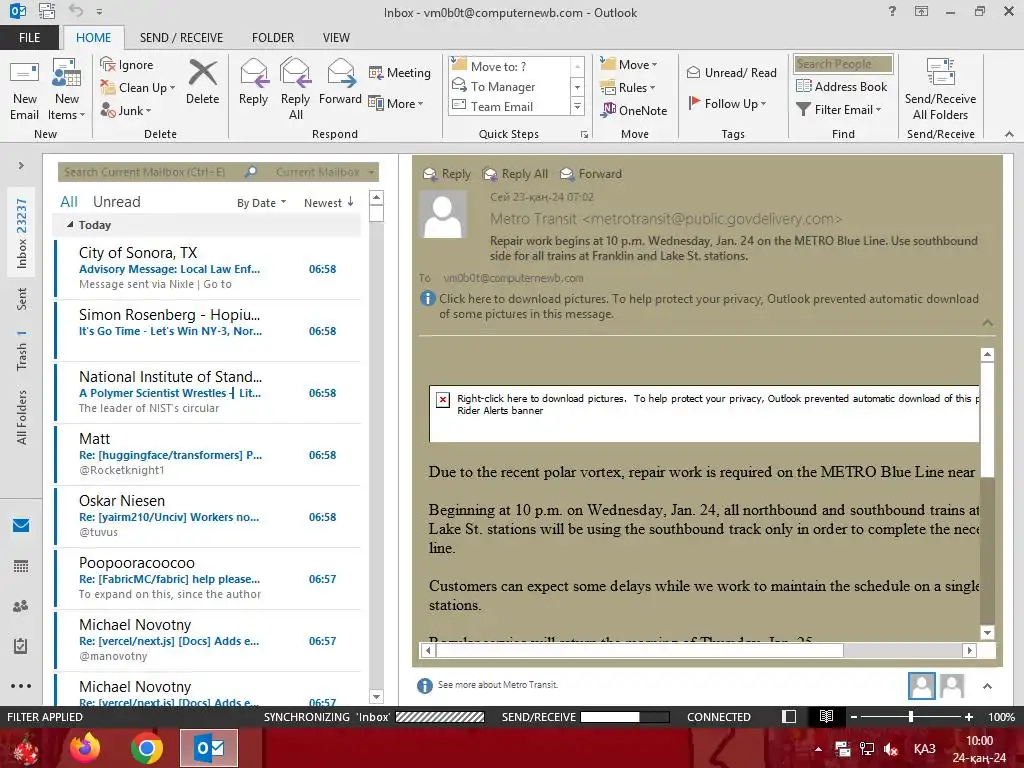This screenshot has width=1024, height=768.
Task: Click Ignore conversation button
Action: coord(127,65)
